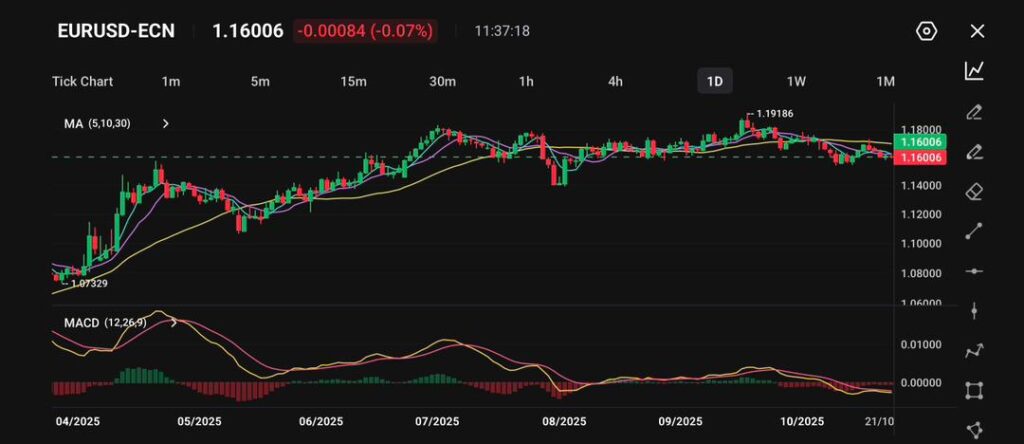Open the chart settings hexagon icon
This screenshot has height=444, width=1024.
click(926, 31)
